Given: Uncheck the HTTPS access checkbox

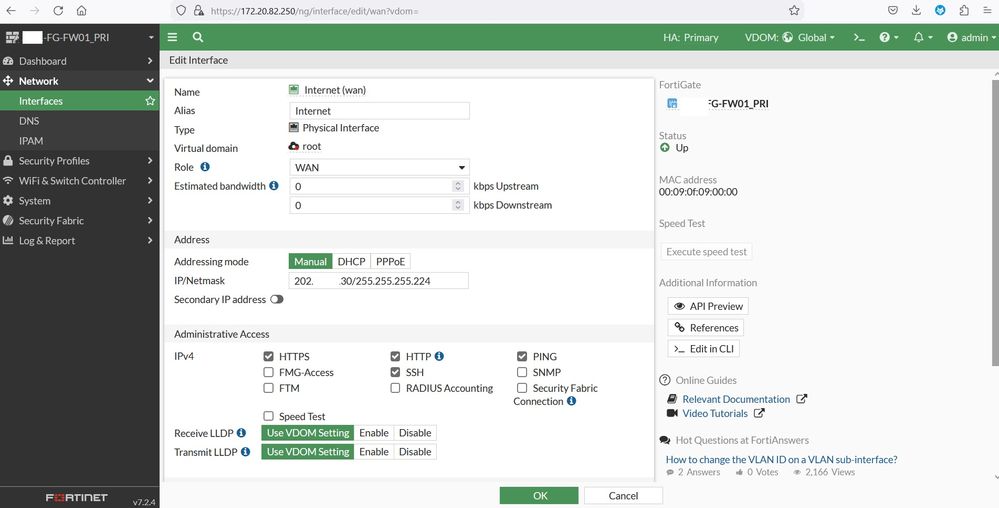Looking at the screenshot, I should [x=268, y=356].
